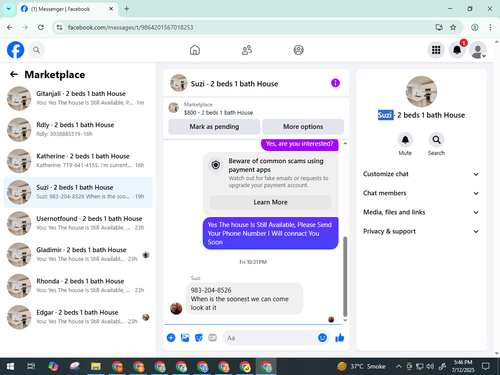Screen dimensions: 500x375
Task: Open the Windows Start menu
Action: tap(10, 367)
